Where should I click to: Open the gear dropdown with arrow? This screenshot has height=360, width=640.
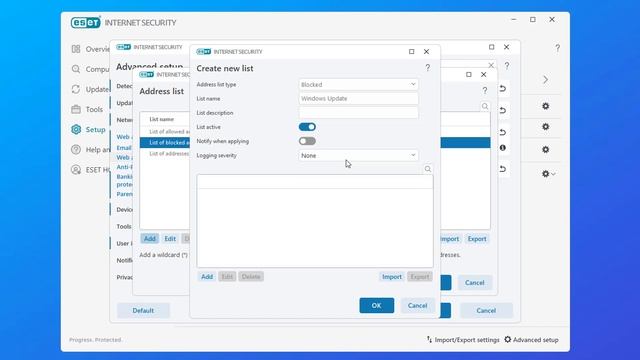pyautogui.click(x=548, y=174)
